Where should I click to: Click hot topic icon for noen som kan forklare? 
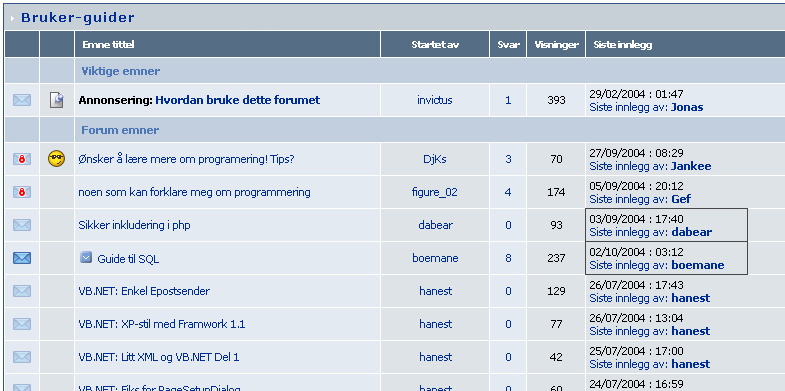22,192
